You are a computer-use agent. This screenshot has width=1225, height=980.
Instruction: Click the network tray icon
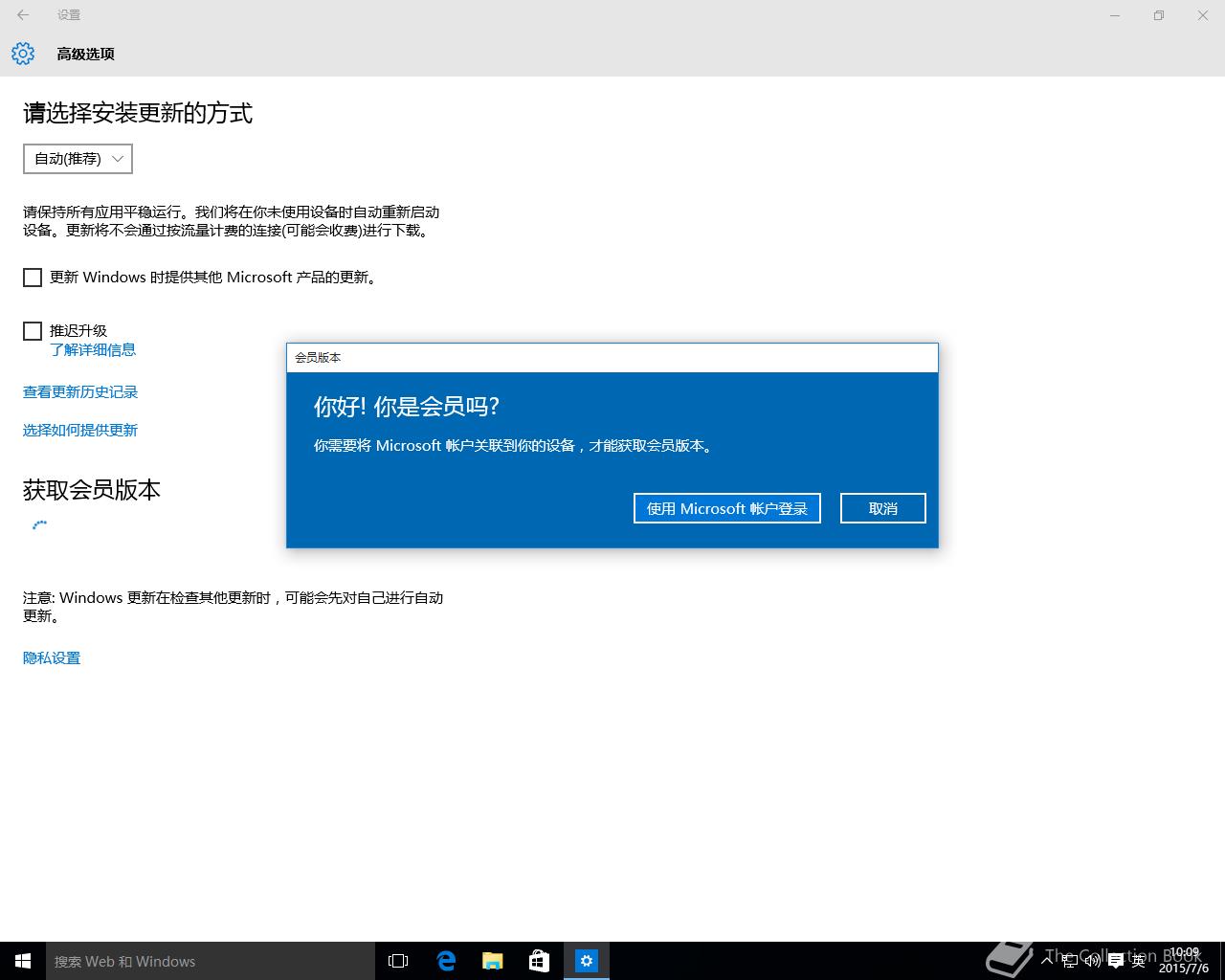coord(1070,961)
